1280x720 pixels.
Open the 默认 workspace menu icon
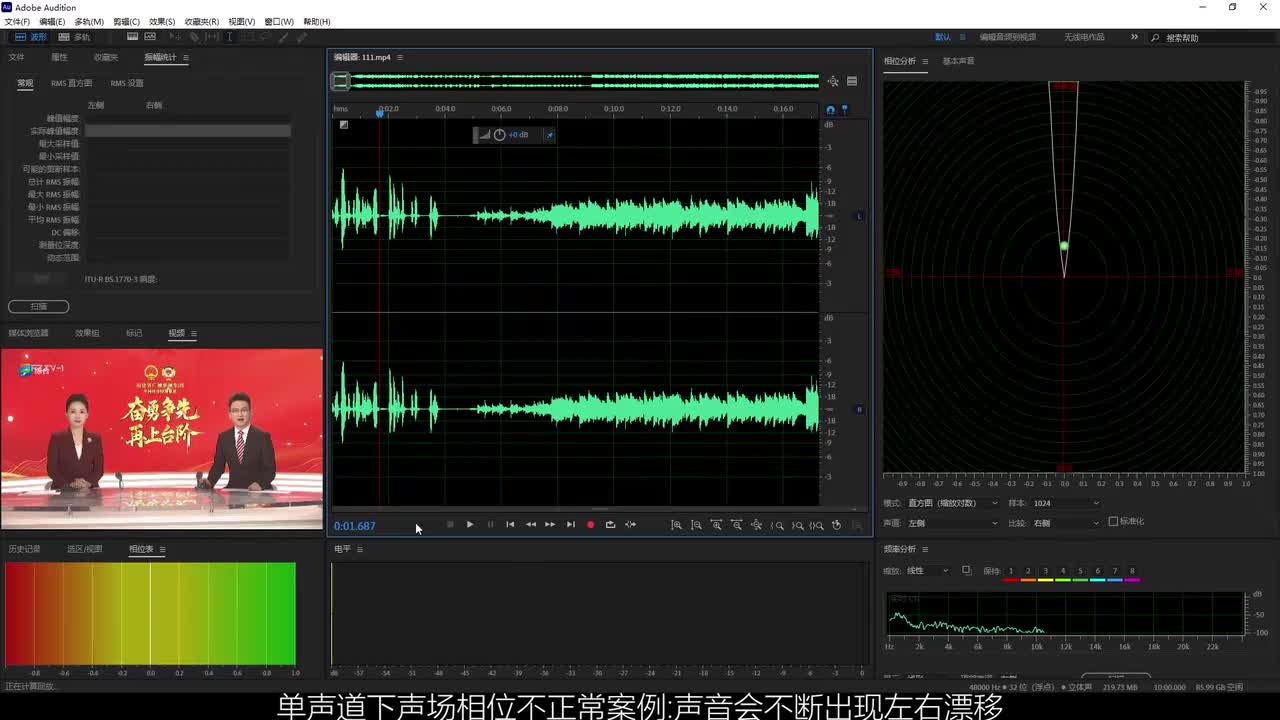pyautogui.click(x=963, y=37)
